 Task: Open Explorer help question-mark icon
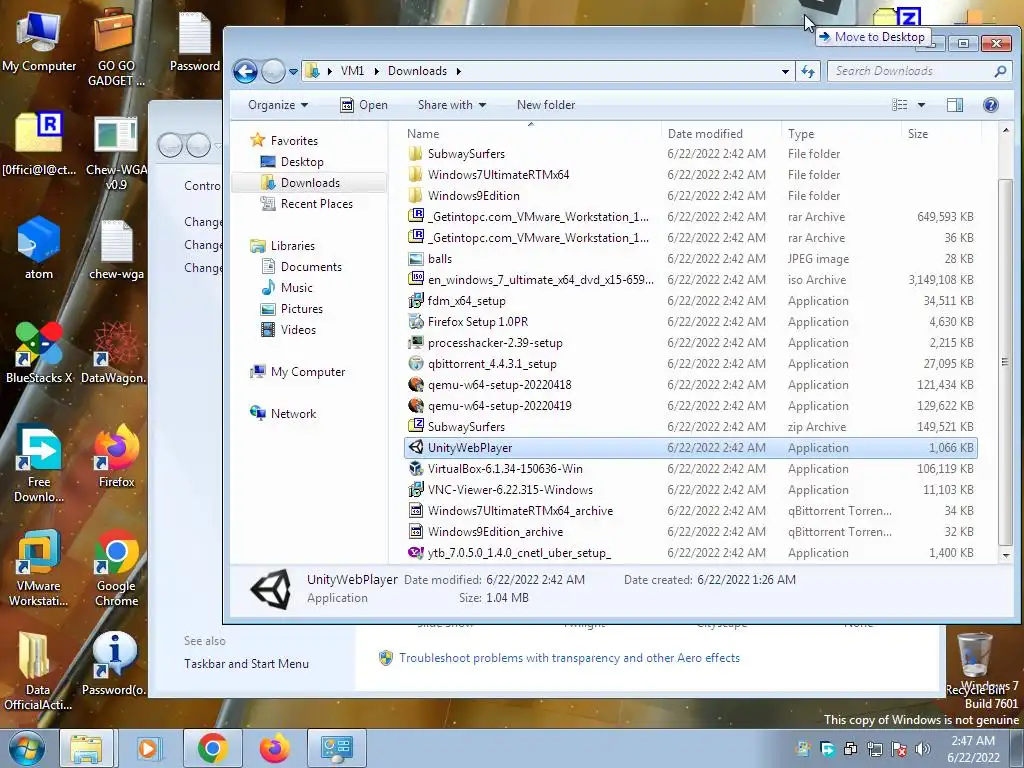pyautogui.click(x=990, y=104)
